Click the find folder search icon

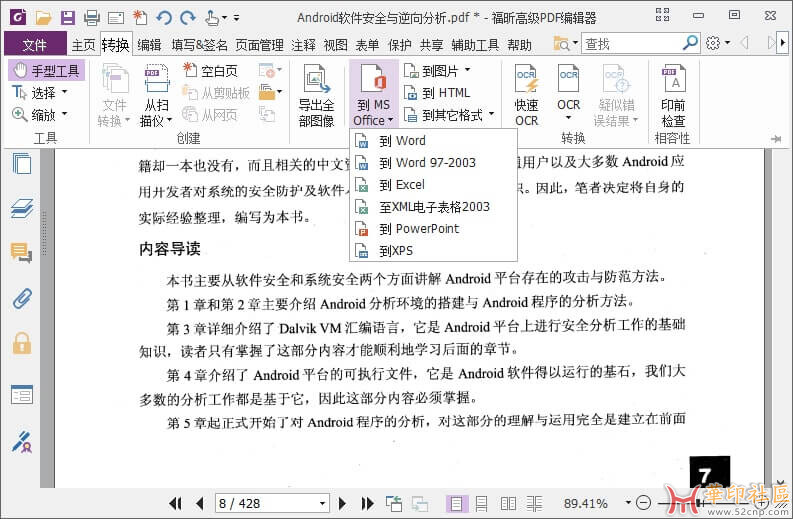coord(561,44)
